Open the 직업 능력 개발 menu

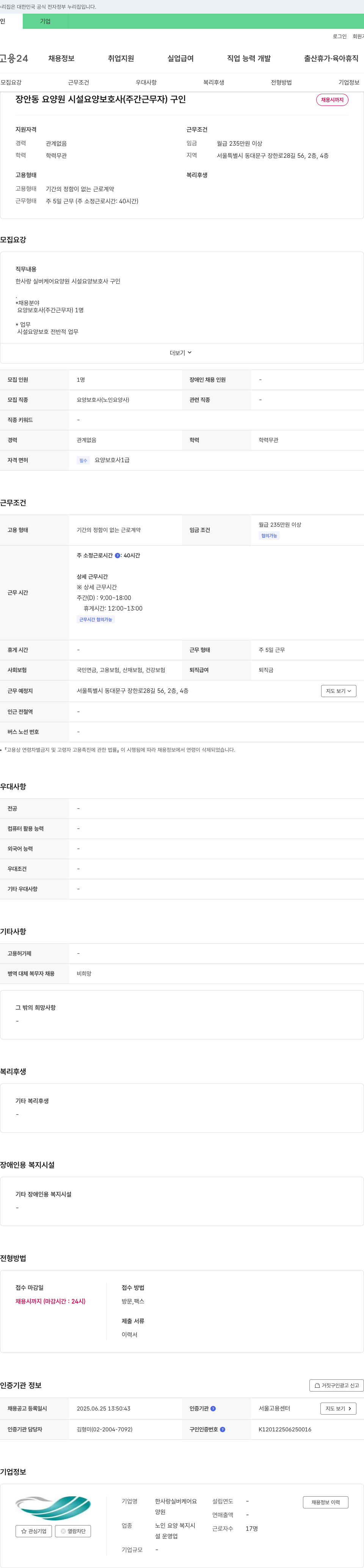click(x=249, y=58)
